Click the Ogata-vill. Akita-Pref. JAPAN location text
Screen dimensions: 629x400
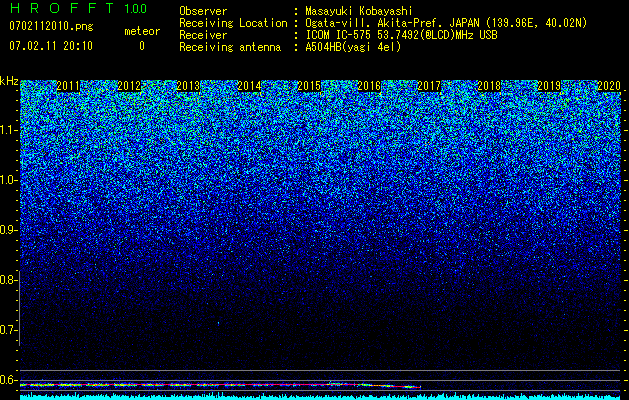pos(446,23)
